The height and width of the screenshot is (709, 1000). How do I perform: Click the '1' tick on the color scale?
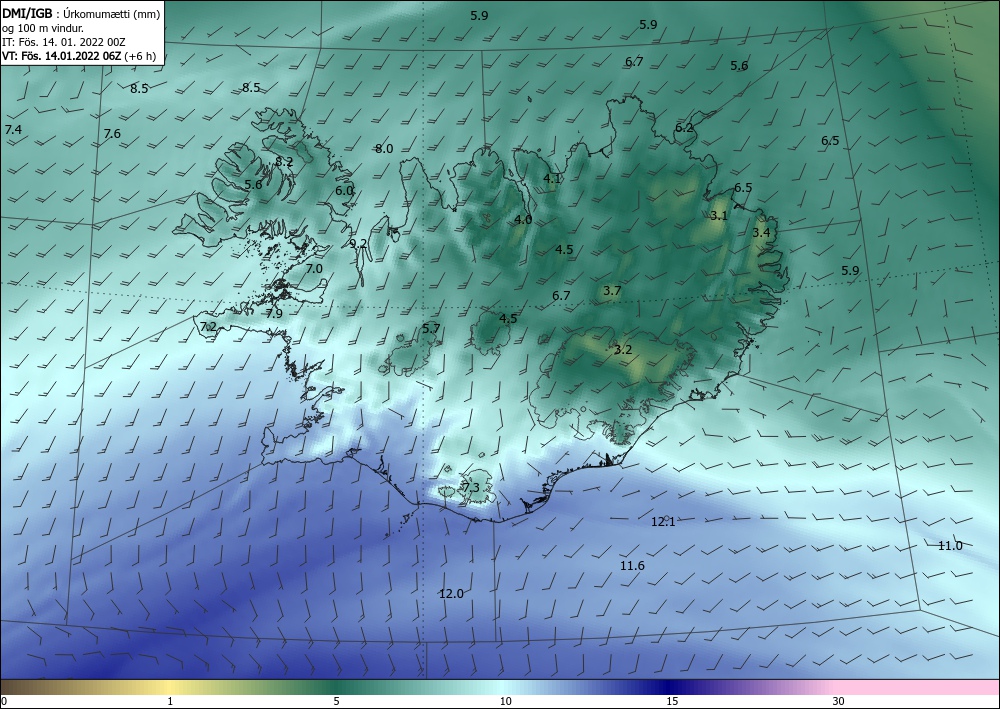click(x=170, y=702)
